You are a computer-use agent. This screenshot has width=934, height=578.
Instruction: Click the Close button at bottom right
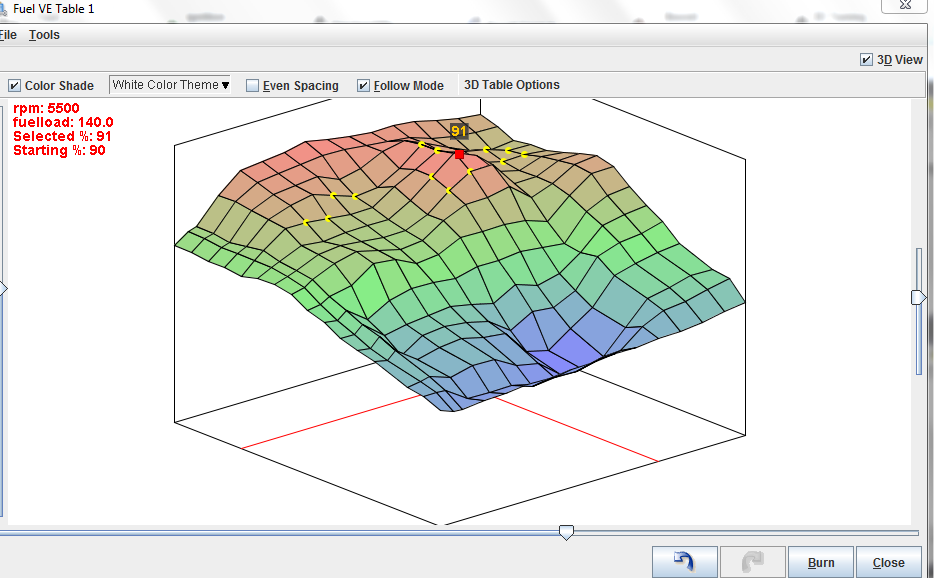(x=888, y=562)
